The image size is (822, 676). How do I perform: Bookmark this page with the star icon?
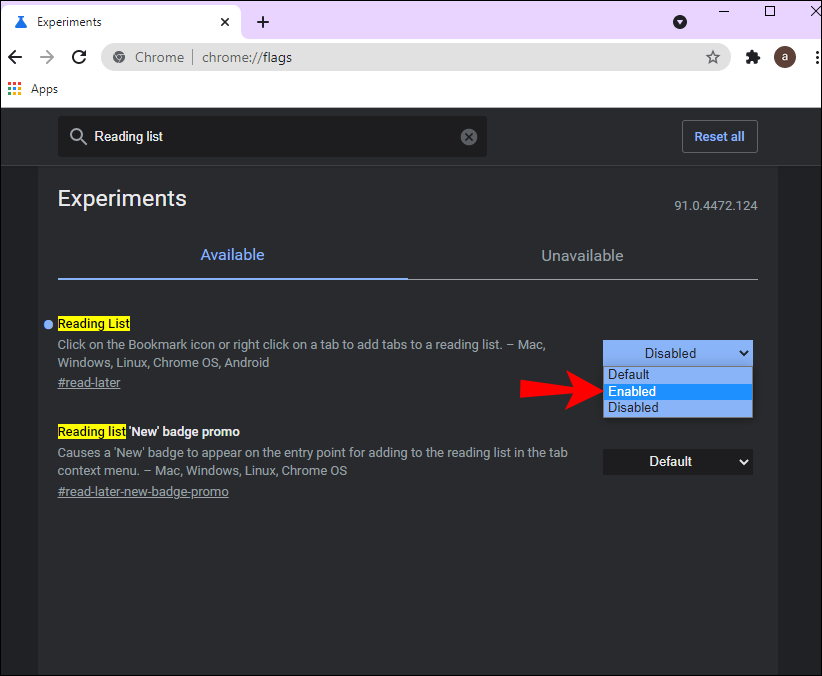(712, 57)
